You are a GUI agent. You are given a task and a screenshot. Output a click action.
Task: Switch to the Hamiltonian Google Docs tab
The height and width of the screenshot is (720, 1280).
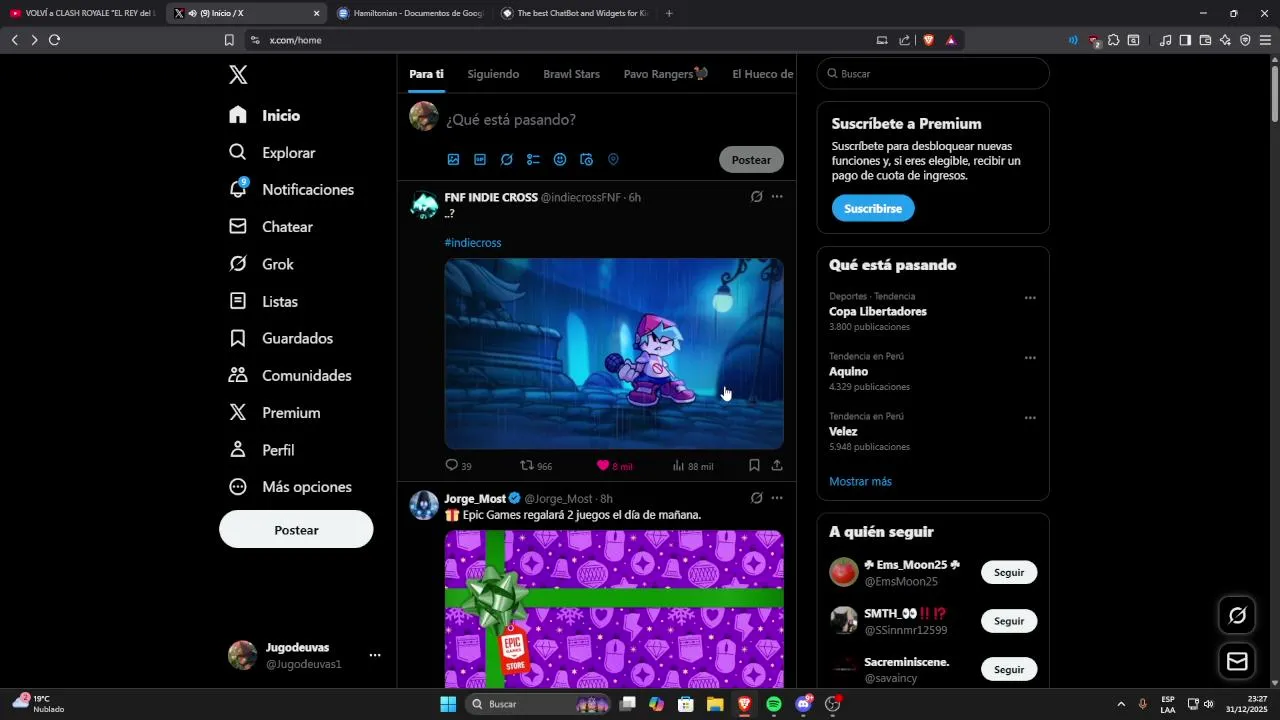[x=410, y=13]
